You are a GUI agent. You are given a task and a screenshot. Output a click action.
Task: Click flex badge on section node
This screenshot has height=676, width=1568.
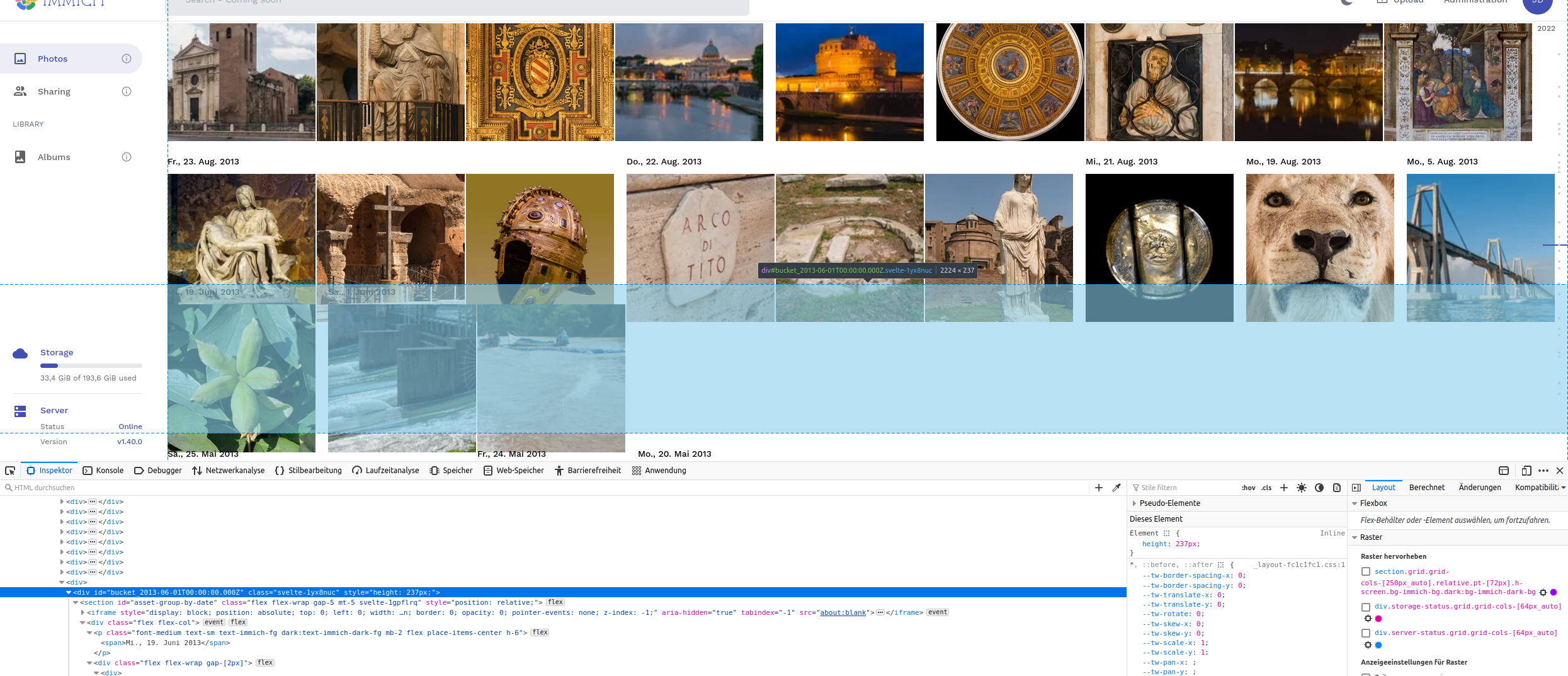pyautogui.click(x=555, y=602)
